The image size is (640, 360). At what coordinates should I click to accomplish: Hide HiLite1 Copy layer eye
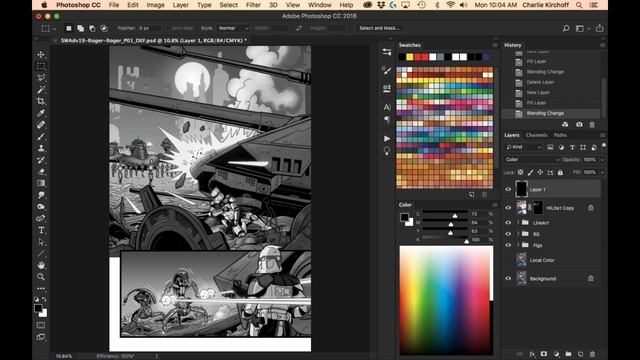coord(508,208)
